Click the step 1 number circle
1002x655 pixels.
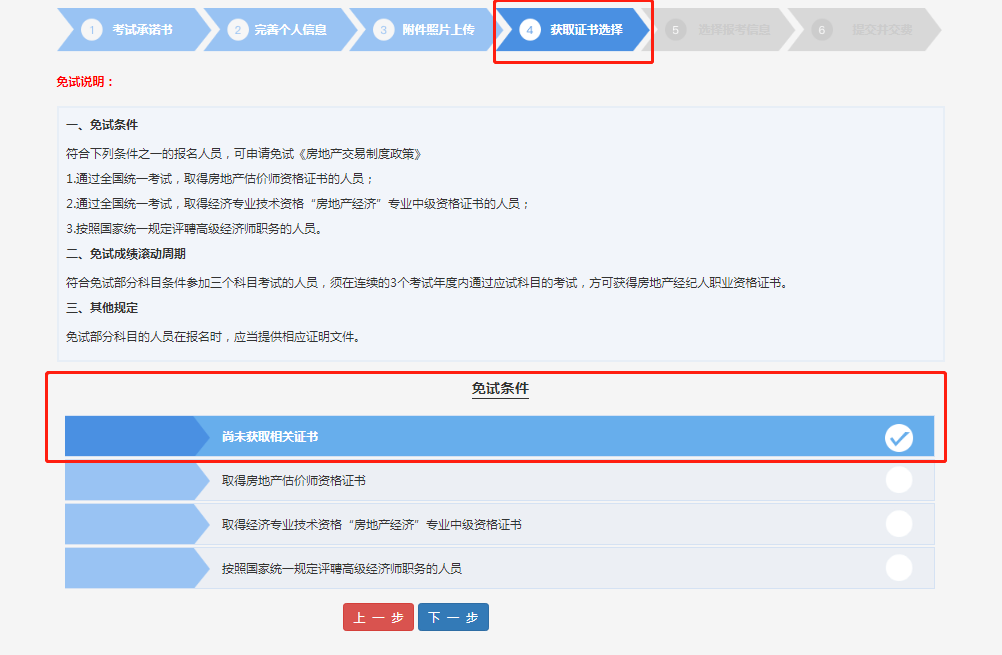pyautogui.click(x=93, y=30)
